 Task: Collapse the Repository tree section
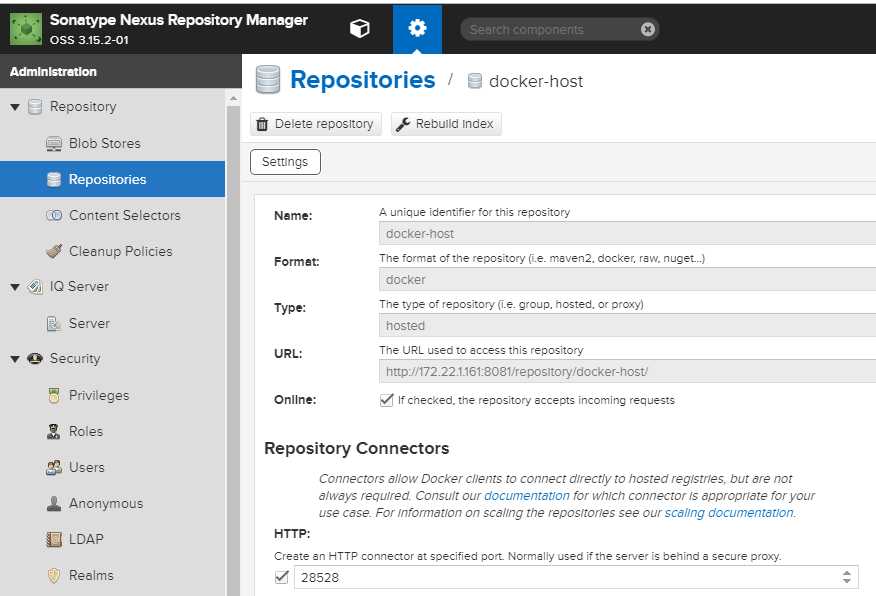(x=15, y=107)
